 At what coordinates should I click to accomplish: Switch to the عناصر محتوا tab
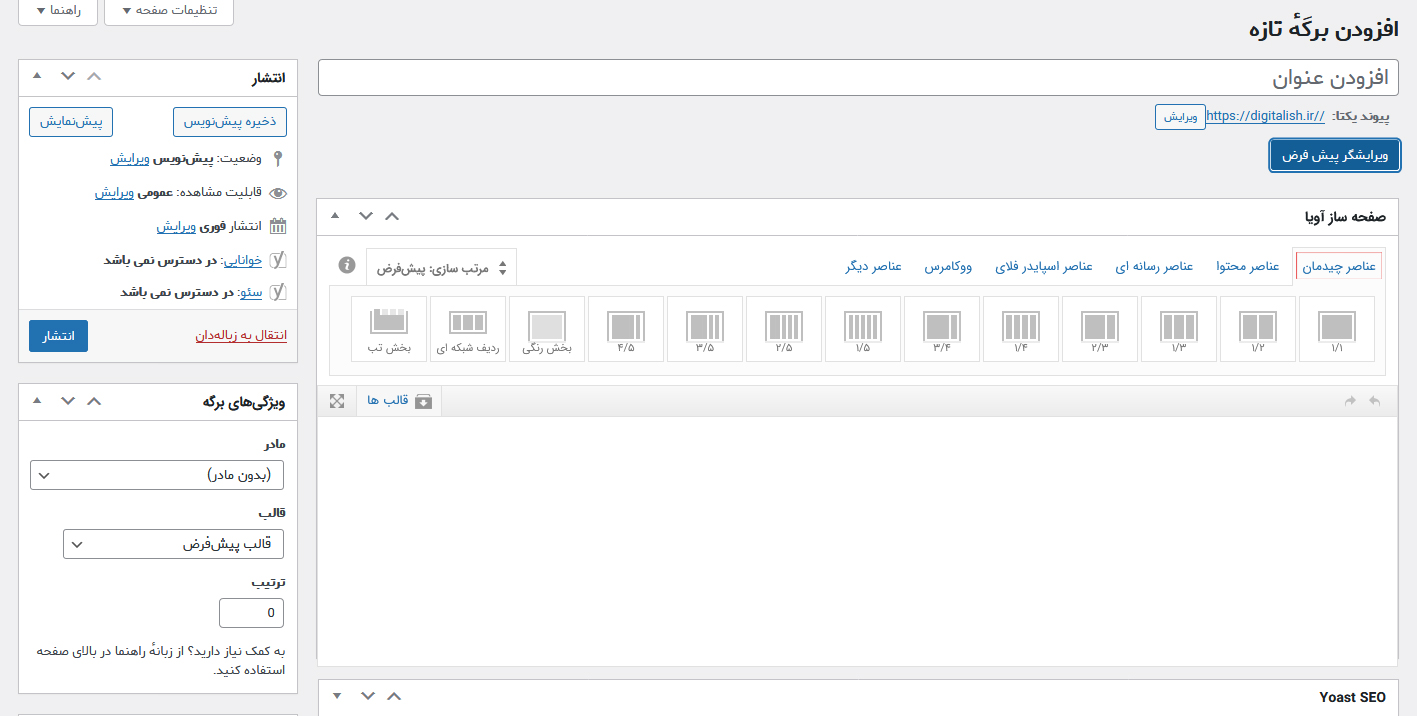[x=1247, y=266]
